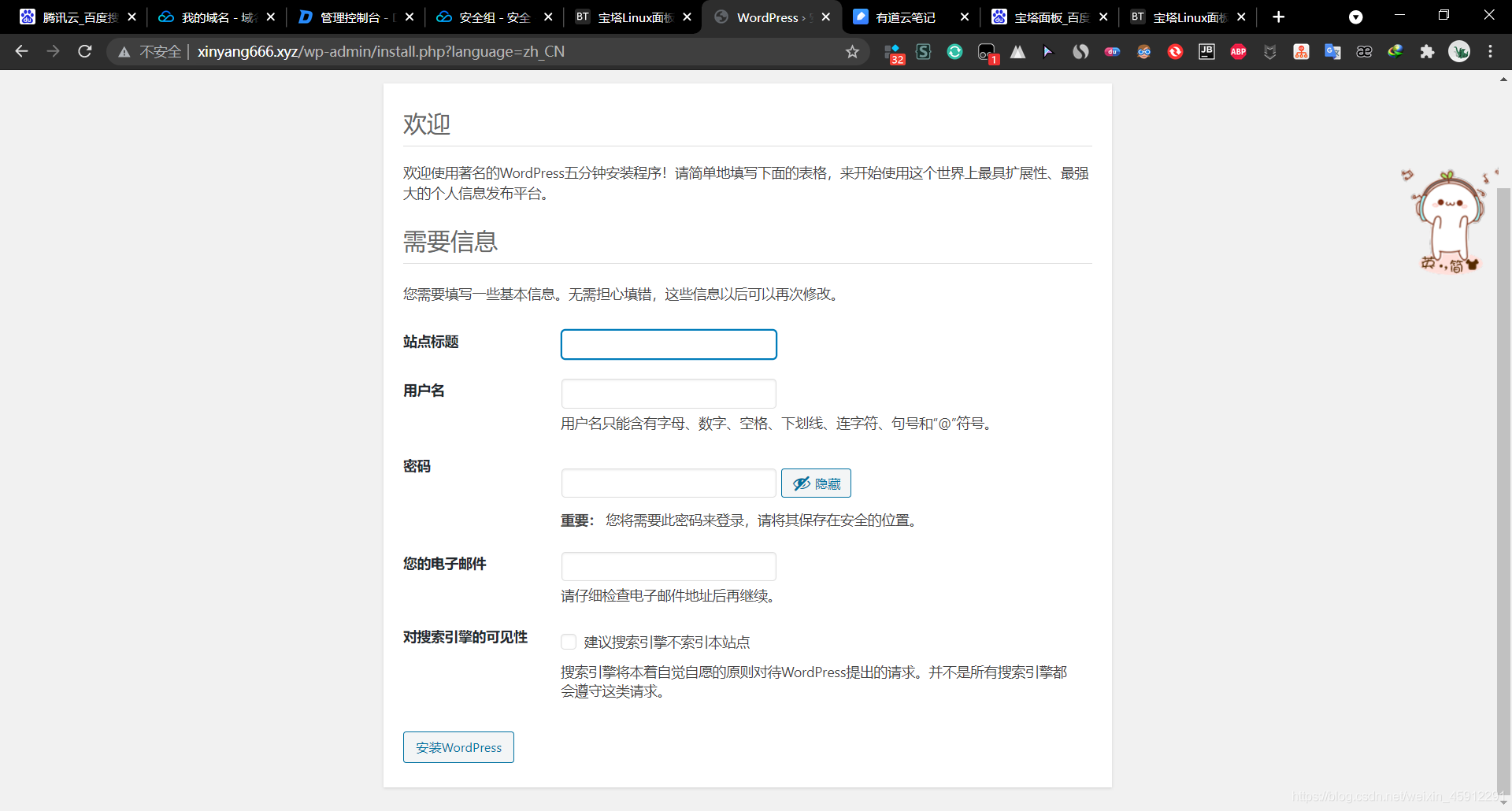1512x811 pixels.
Task: Open the Chrome profile avatar
Action: (1459, 51)
